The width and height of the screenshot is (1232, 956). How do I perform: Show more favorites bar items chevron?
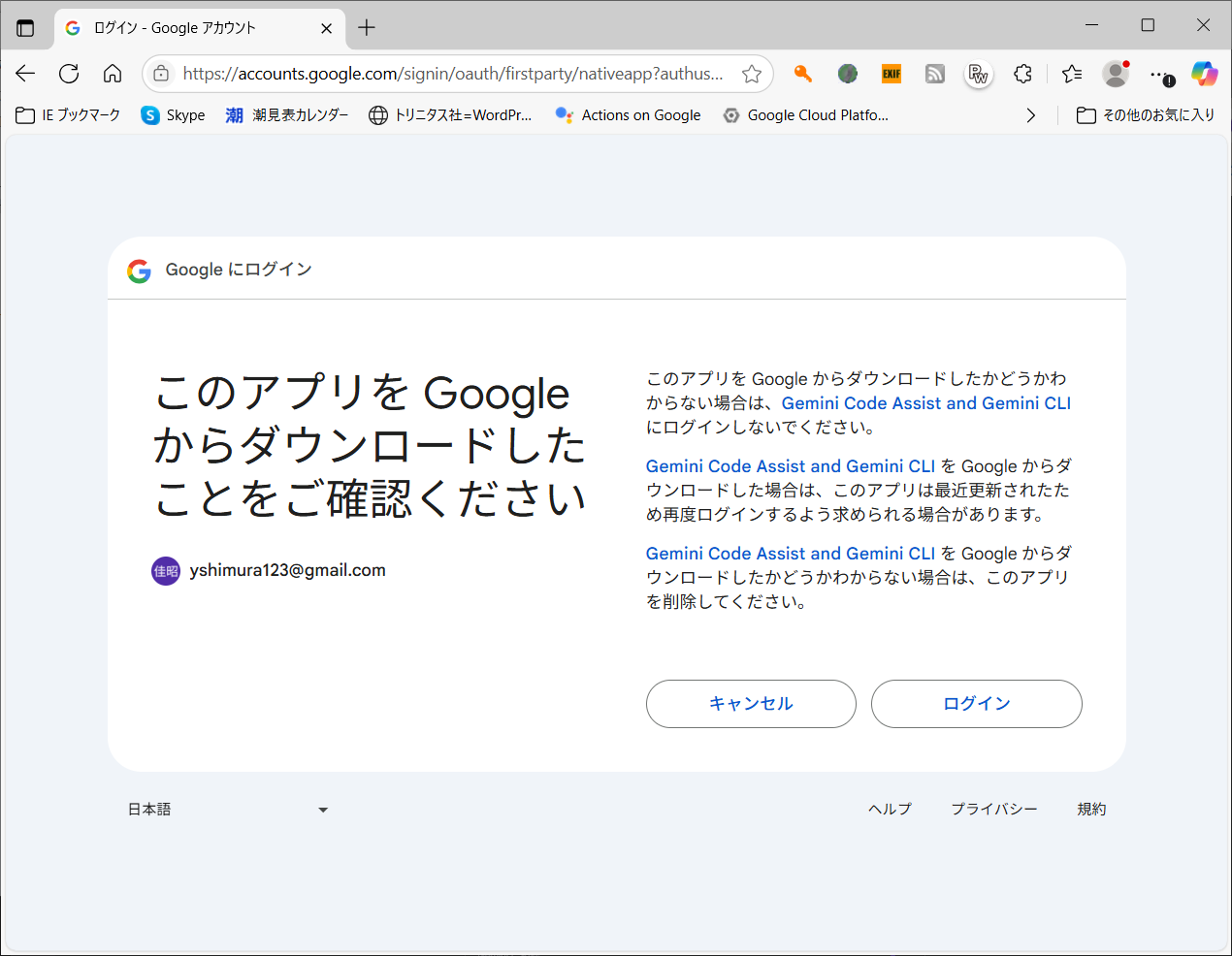tap(1030, 115)
